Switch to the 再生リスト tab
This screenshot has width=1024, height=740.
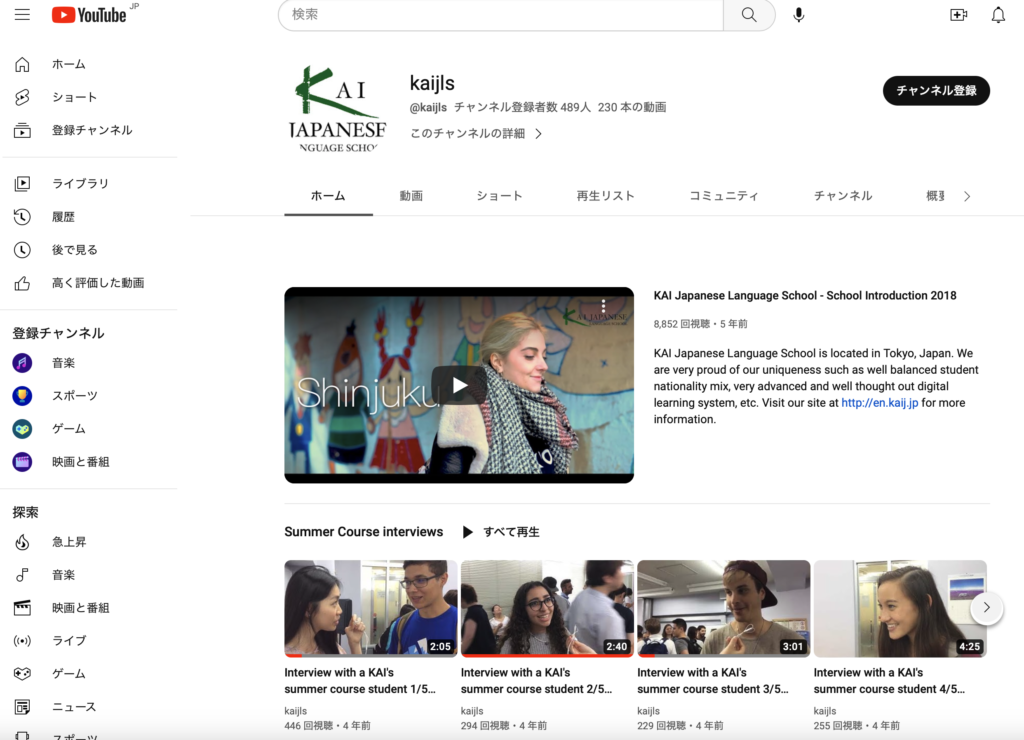[x=605, y=196]
